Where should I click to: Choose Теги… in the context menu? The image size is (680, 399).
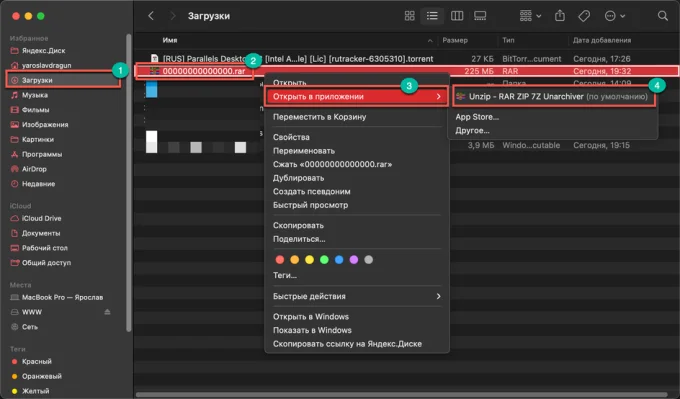(x=284, y=275)
